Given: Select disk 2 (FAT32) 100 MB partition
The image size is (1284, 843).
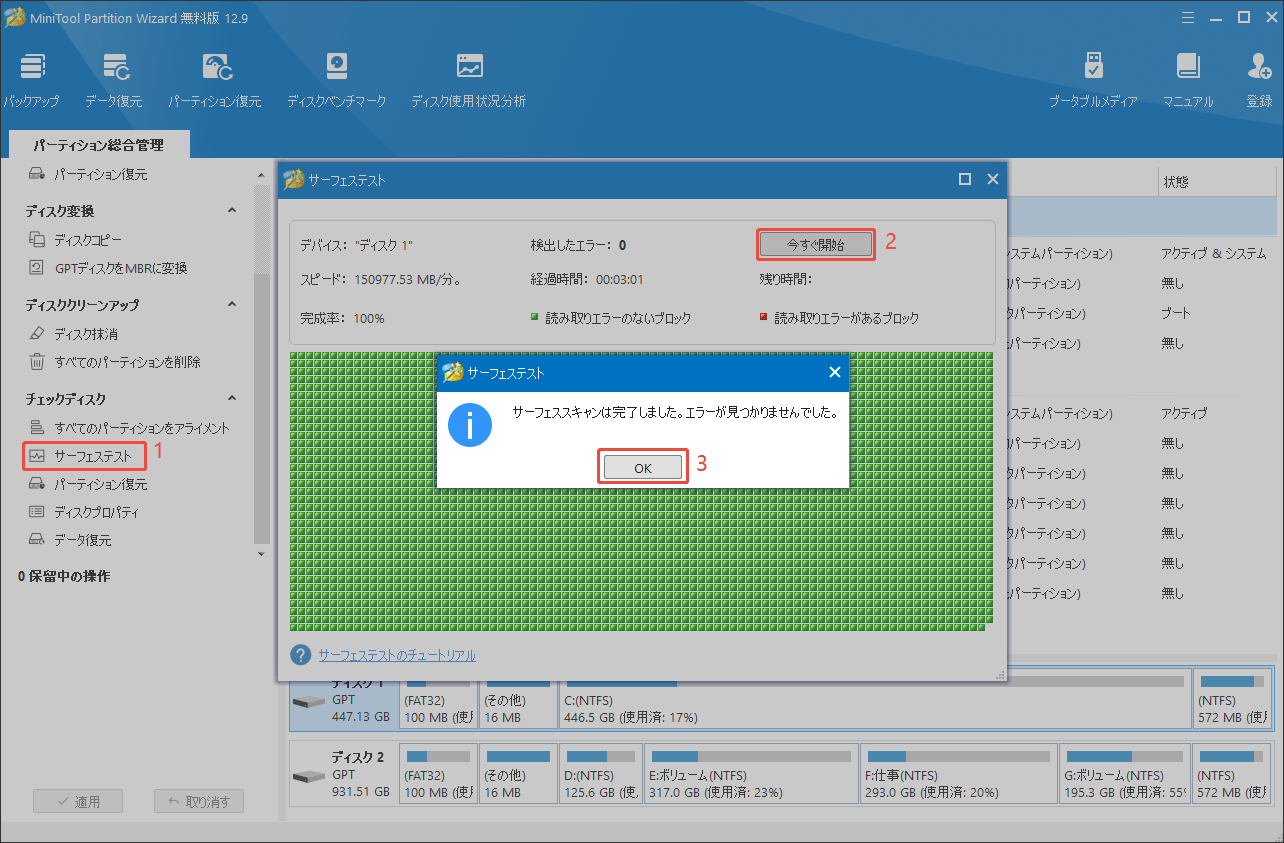Looking at the screenshot, I should (x=437, y=772).
